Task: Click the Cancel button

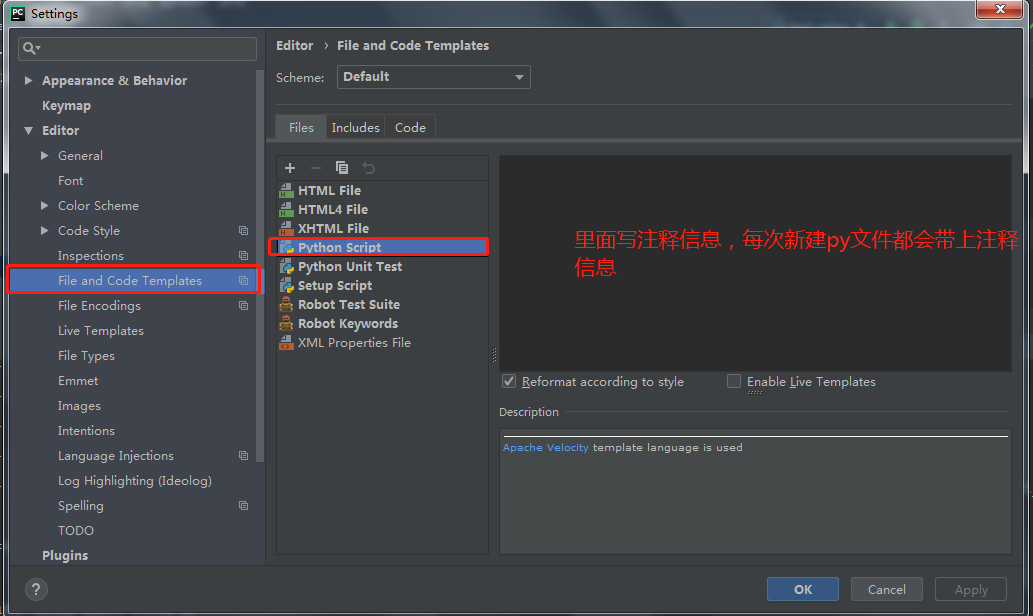Action: [x=887, y=590]
